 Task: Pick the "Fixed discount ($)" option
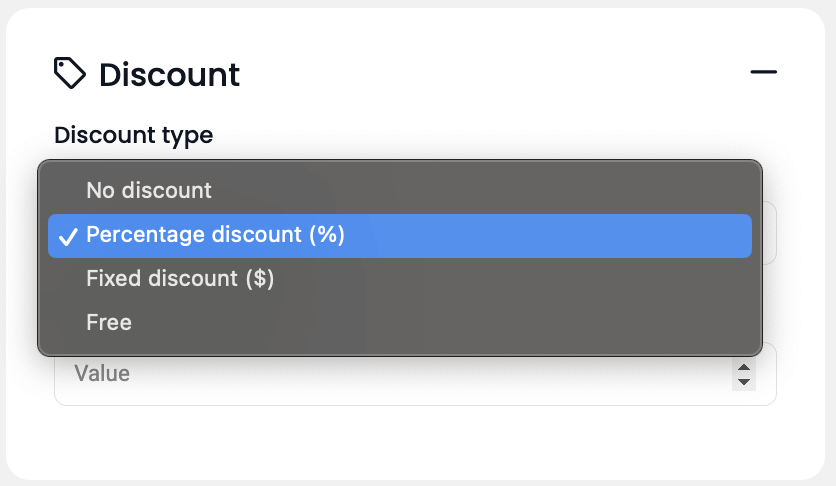coord(180,279)
